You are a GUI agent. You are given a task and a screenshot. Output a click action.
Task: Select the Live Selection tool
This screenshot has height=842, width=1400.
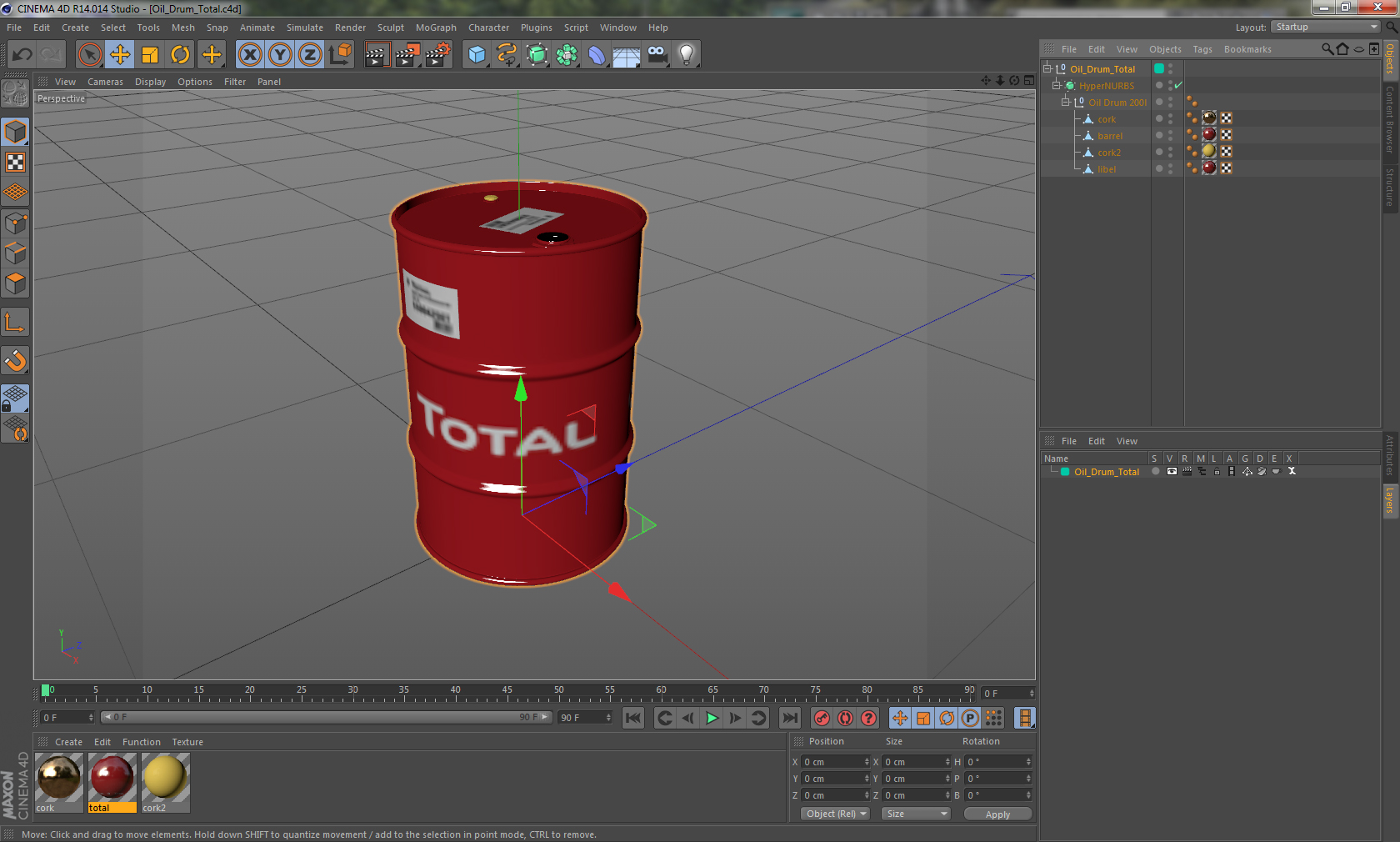90,55
